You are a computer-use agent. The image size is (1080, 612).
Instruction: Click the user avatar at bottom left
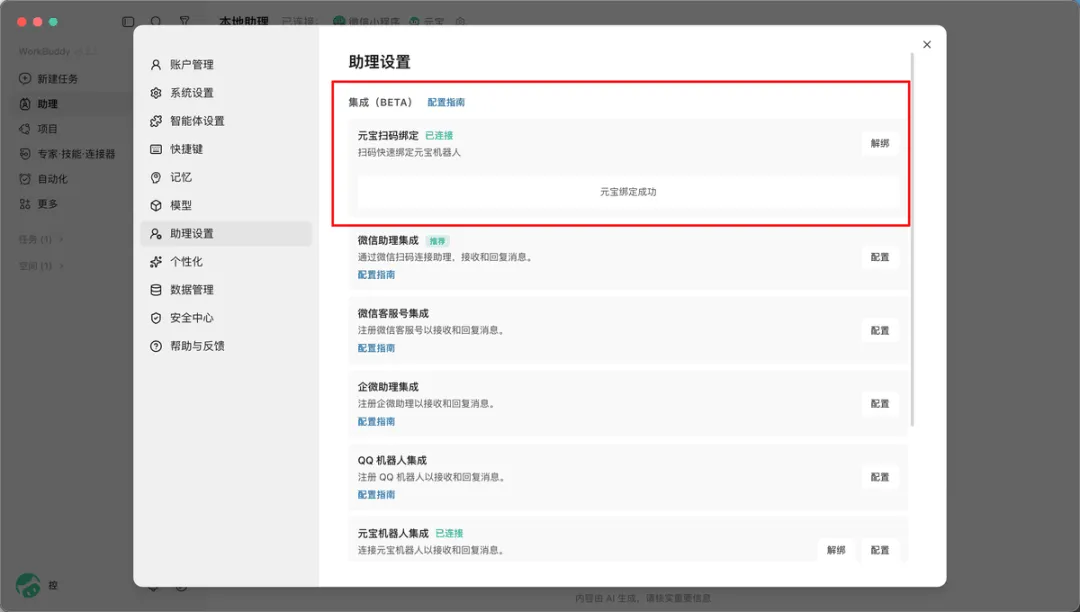coord(28,585)
